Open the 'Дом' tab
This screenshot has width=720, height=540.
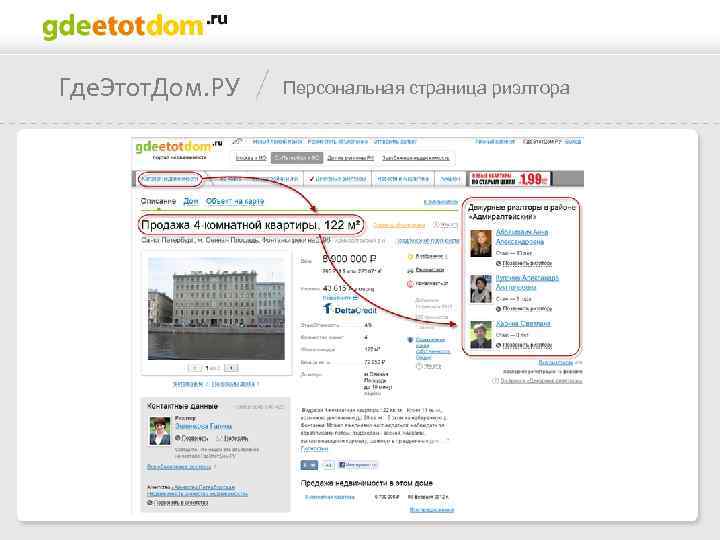tap(191, 201)
